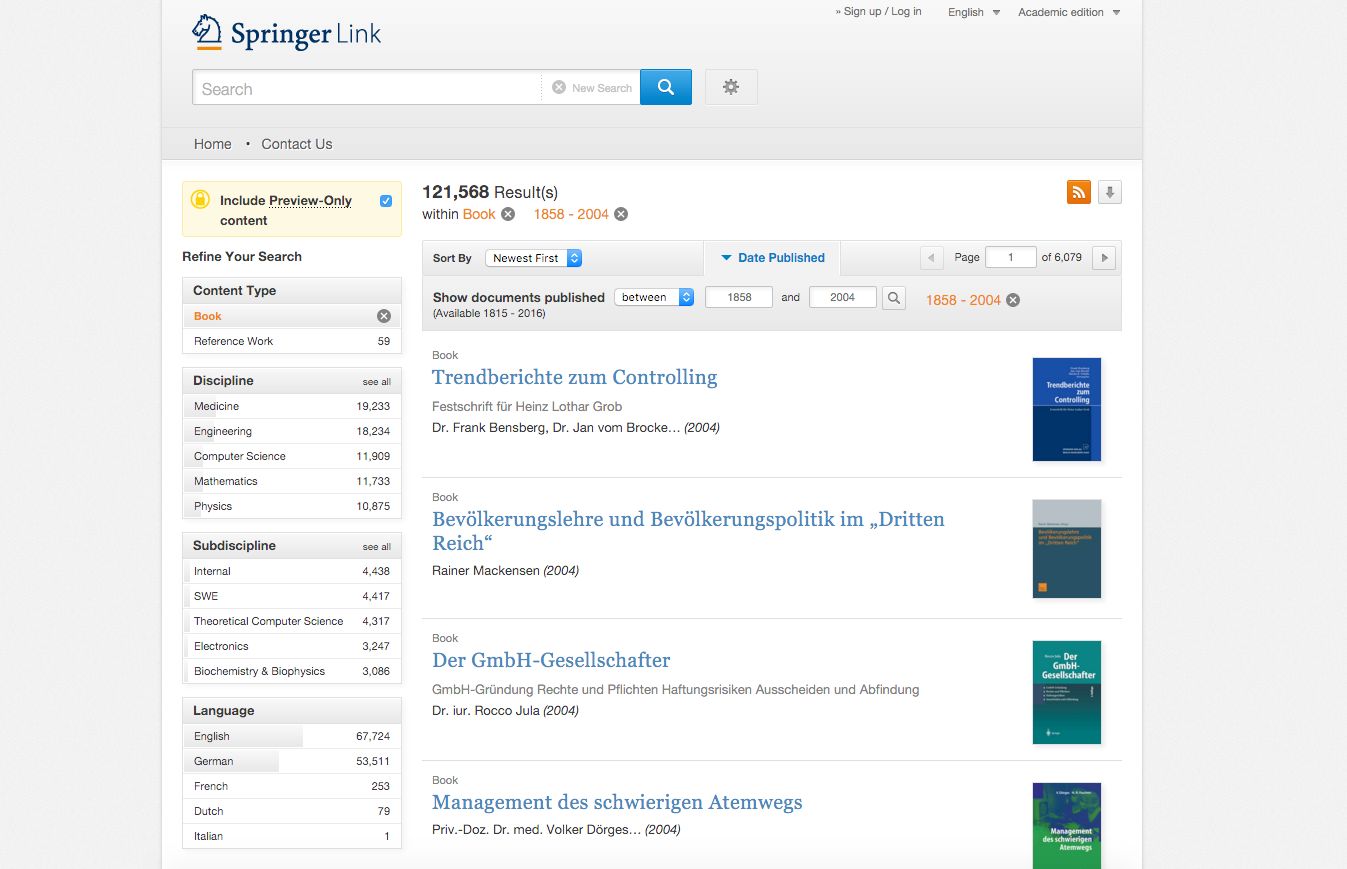Screen dimensions: 1347x869
Task: Filter results by German language
Action: pos(292,761)
